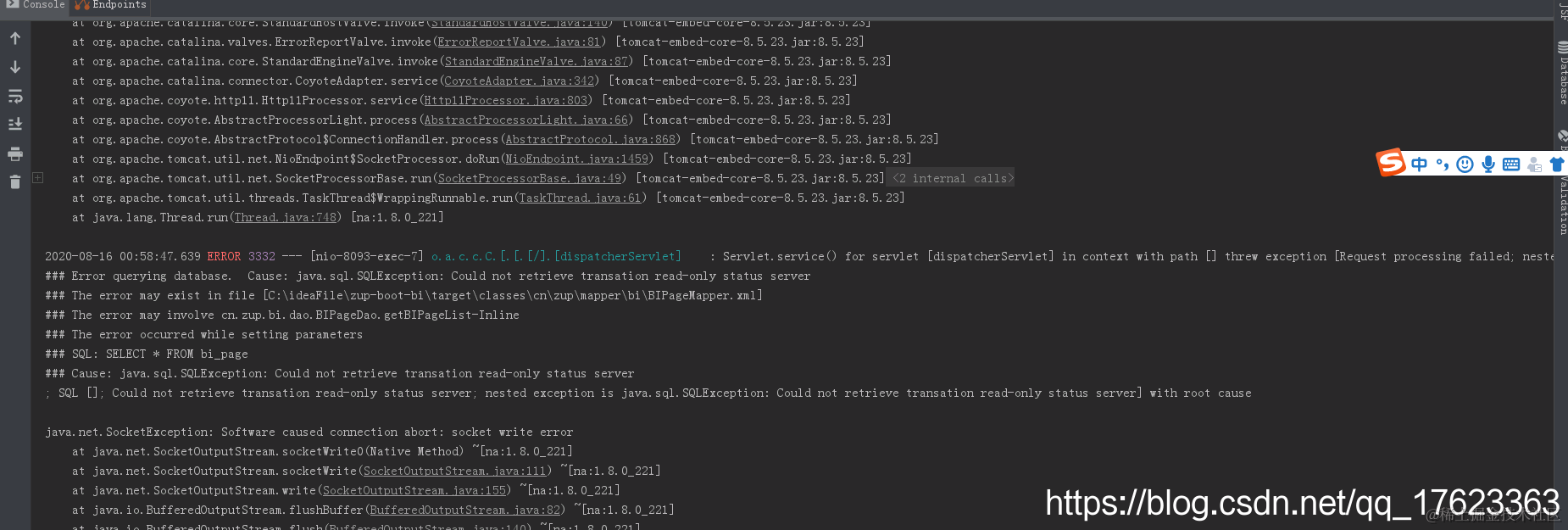Open CoyoteAdapter.java:342 link
Viewport: 1568px width, 530px height.
519,81
